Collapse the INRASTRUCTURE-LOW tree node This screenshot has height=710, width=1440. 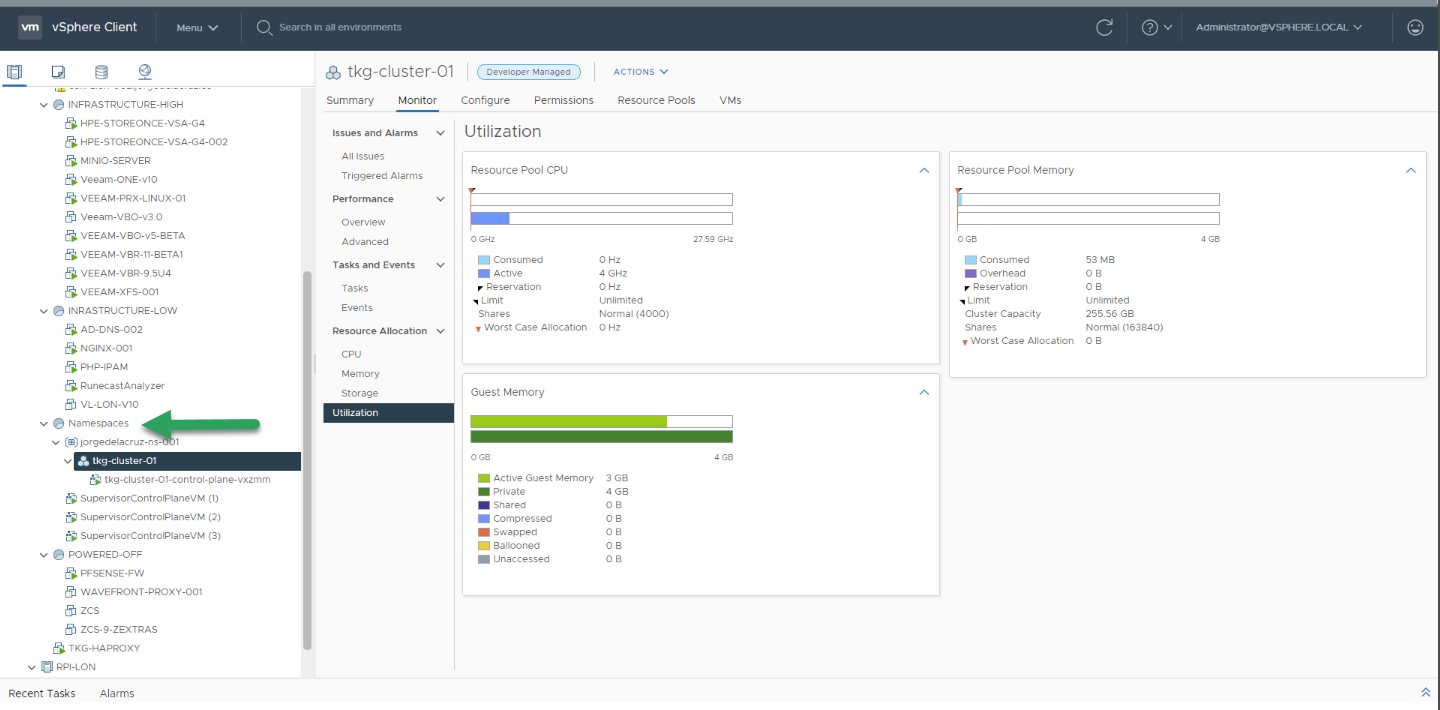pyautogui.click(x=44, y=311)
